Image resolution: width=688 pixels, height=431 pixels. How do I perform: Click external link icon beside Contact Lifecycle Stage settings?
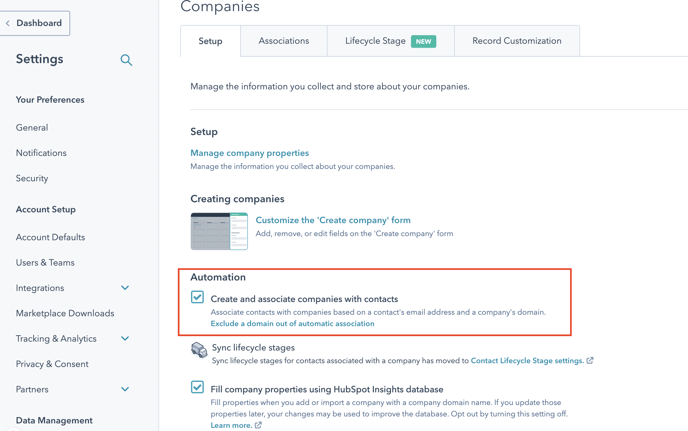[590, 360]
